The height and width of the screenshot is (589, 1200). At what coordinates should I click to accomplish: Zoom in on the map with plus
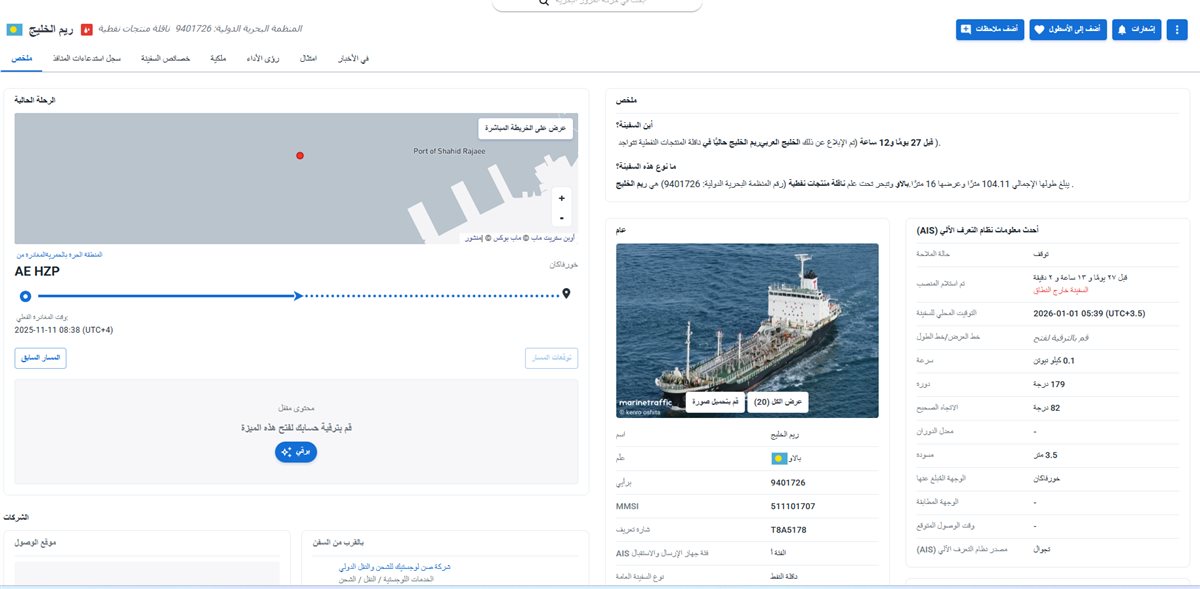[x=561, y=198]
